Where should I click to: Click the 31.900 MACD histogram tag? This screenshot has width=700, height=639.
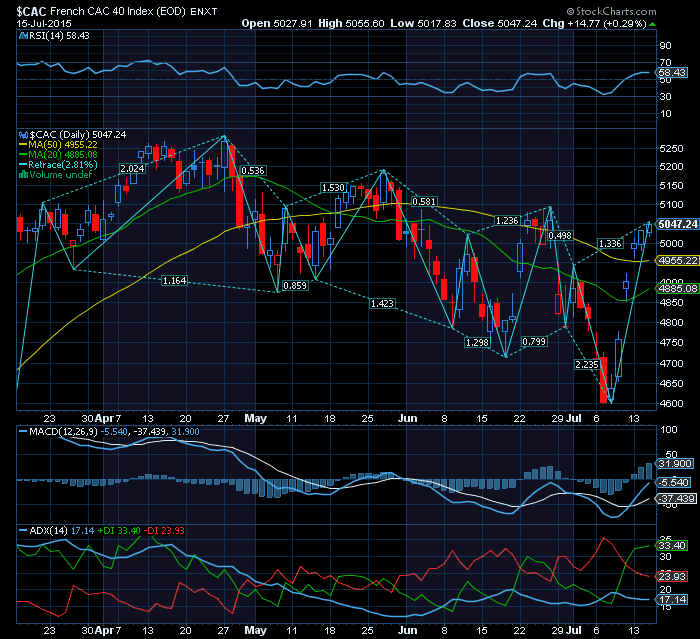click(x=675, y=464)
